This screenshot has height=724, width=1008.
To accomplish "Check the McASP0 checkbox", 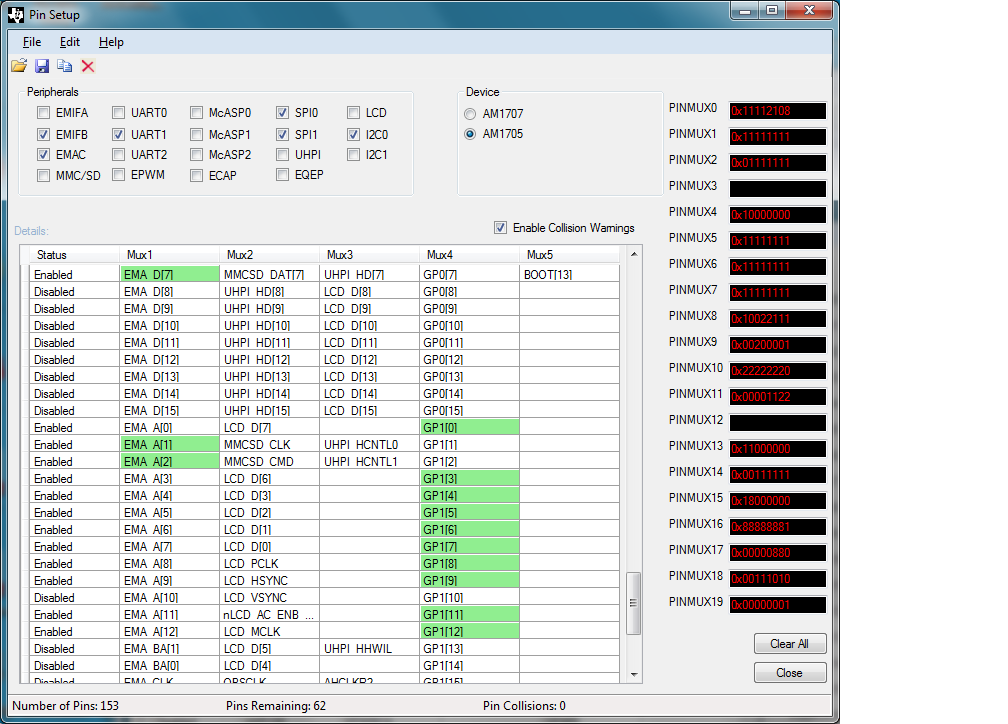I will (x=197, y=113).
